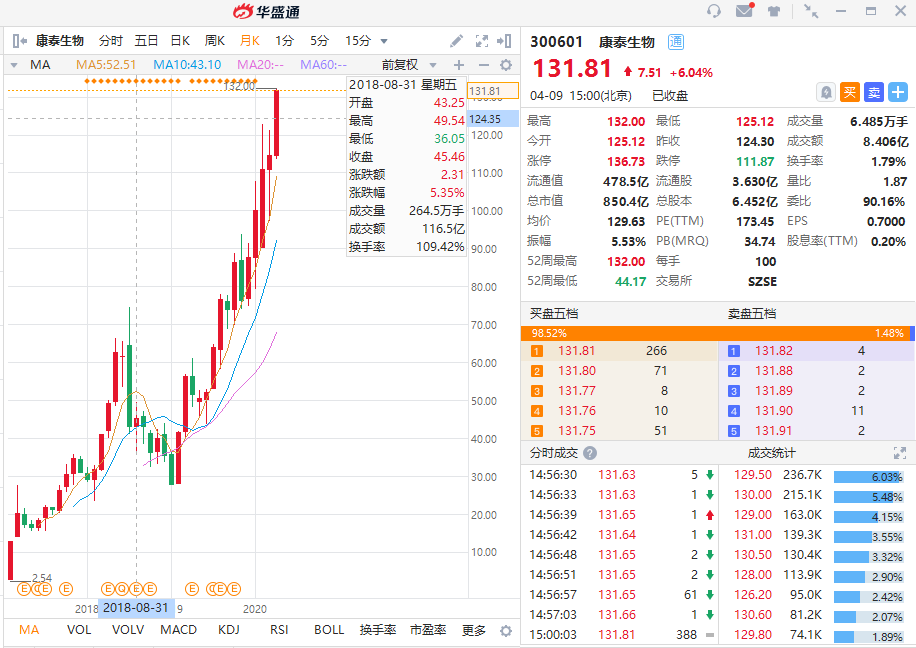The width and height of the screenshot is (916, 648).
Task: Select the 市盈率 indicator tab
Action: coord(428,630)
